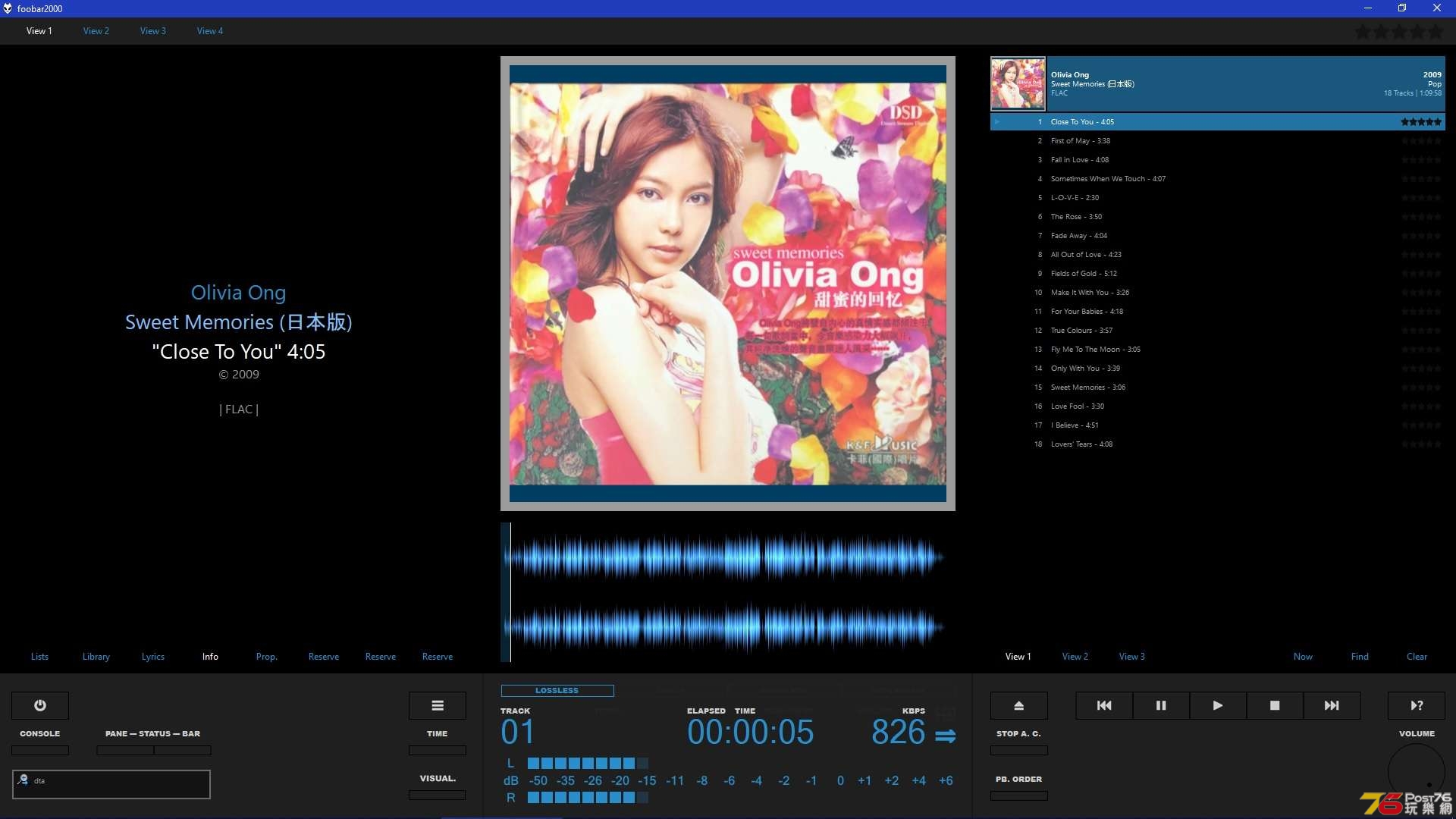Click the random play button

[x=1417, y=705]
